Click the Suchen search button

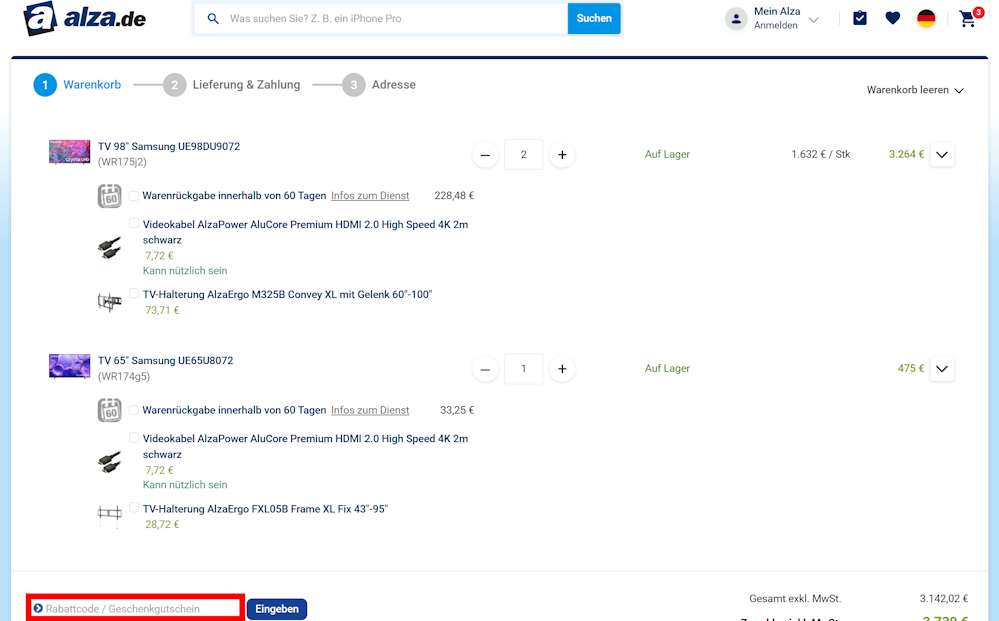point(594,18)
